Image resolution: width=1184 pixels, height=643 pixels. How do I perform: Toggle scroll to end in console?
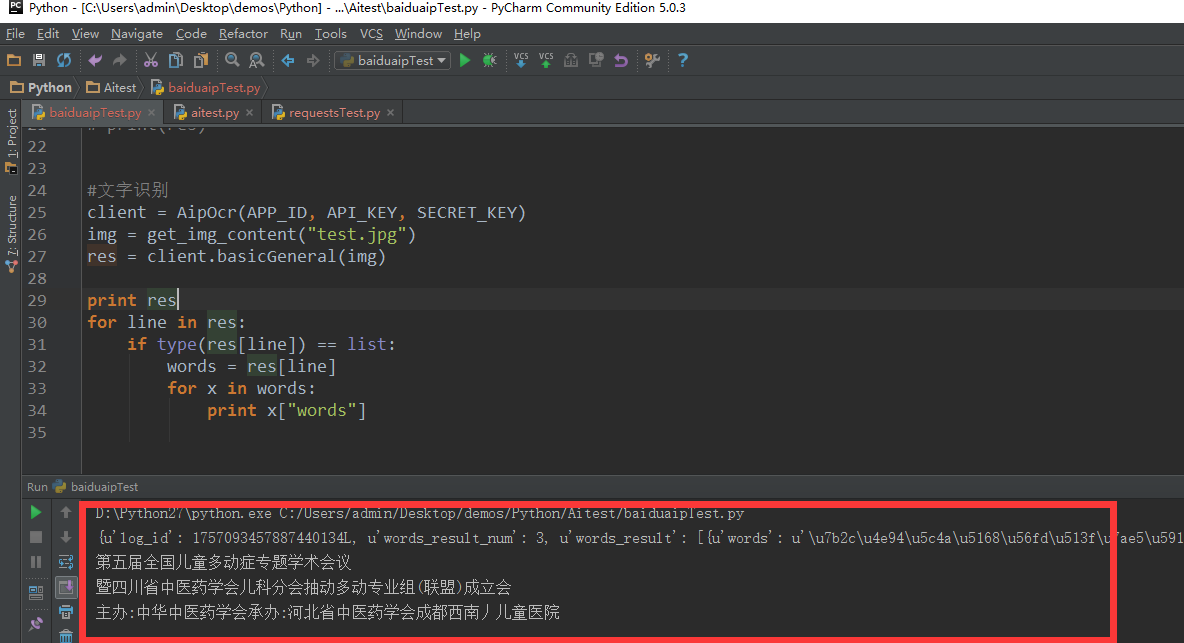point(66,587)
